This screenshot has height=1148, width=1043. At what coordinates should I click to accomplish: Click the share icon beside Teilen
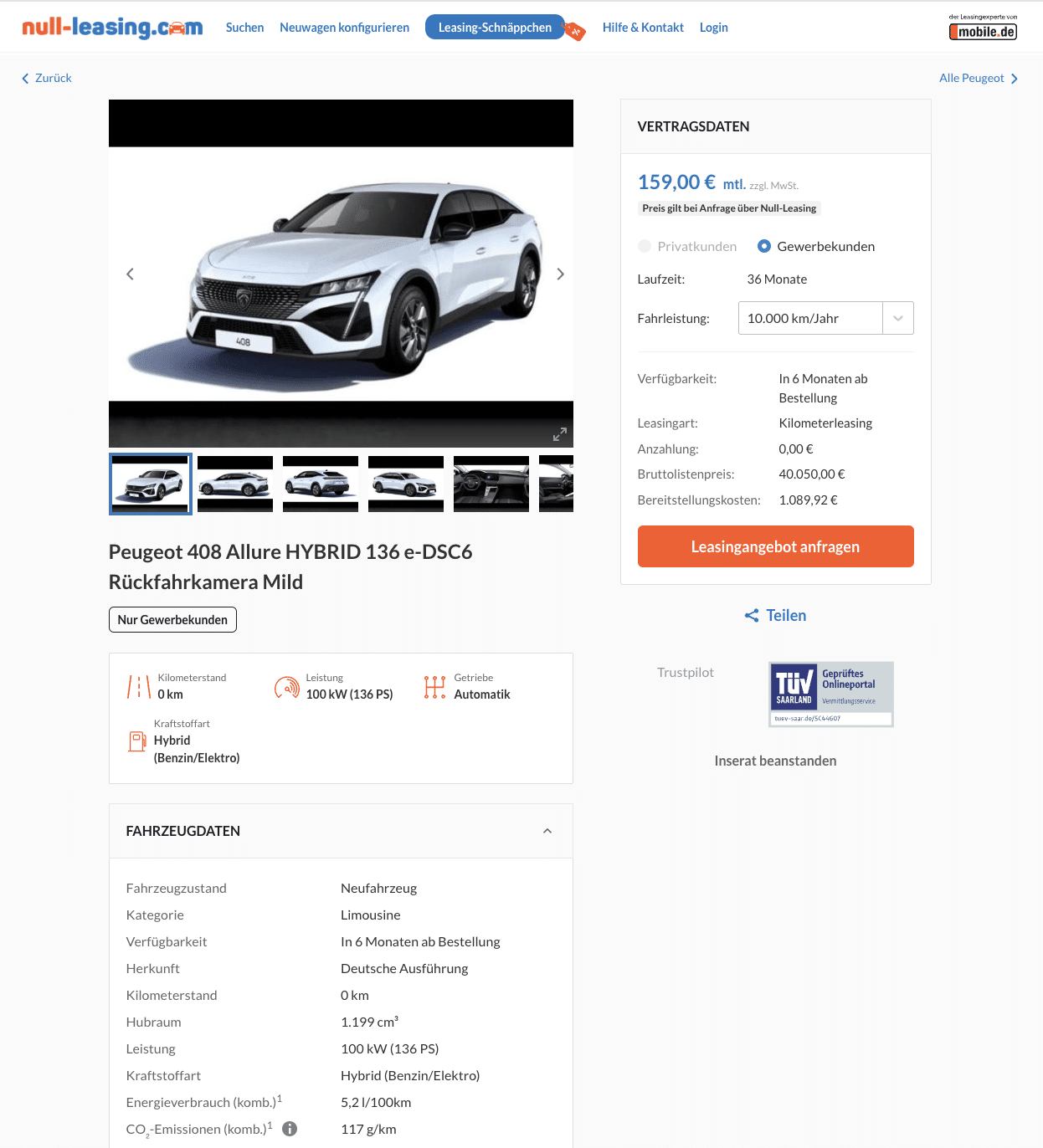tap(752, 616)
